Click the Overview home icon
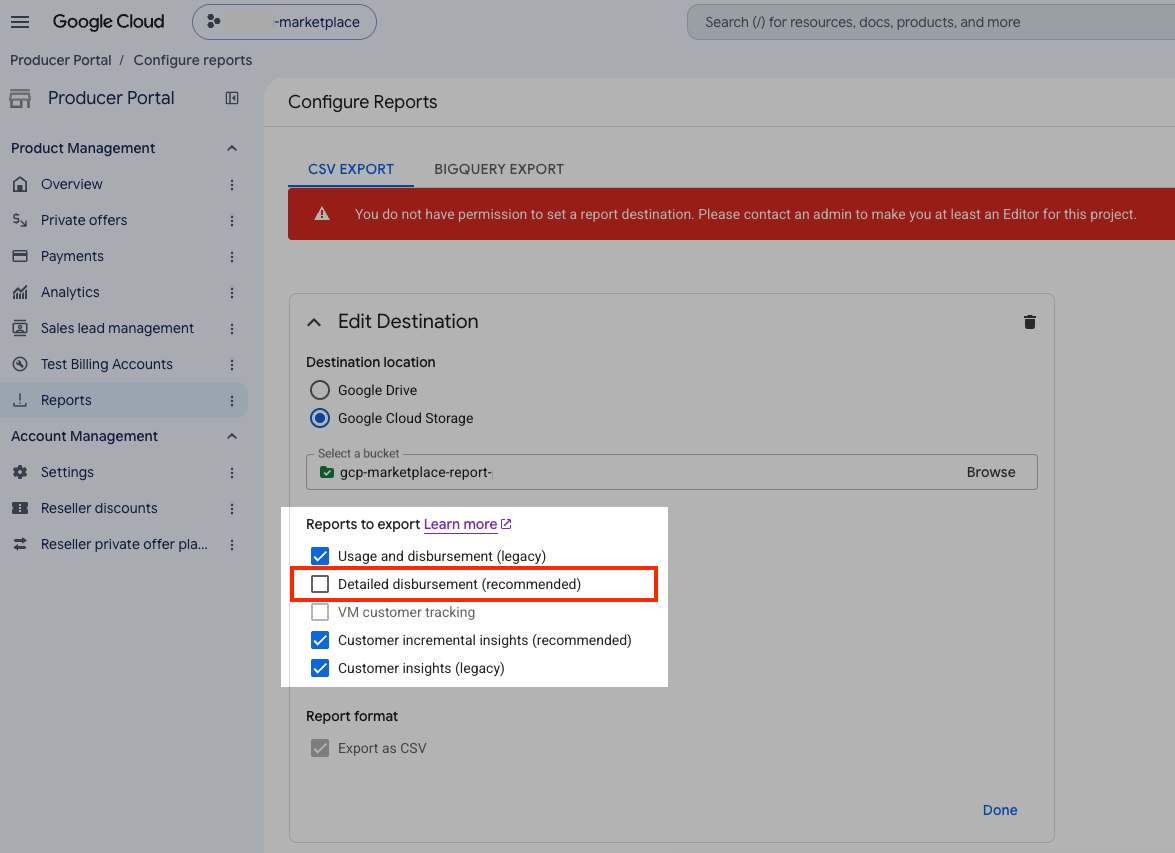Viewport: 1175px width, 853px height. point(20,184)
